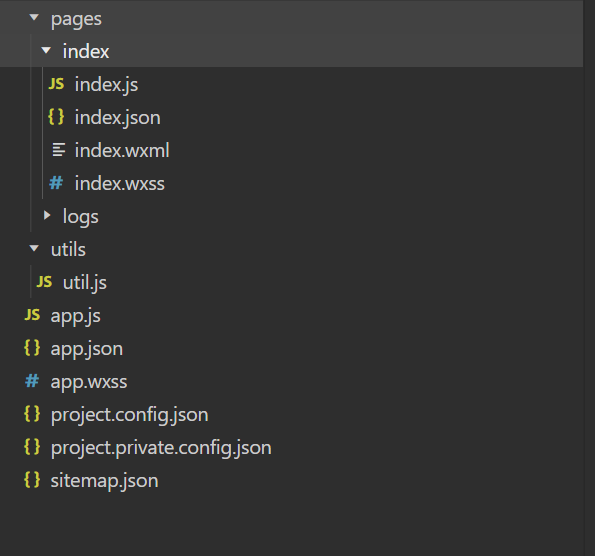Open the index.wxss file

[x=120, y=184]
